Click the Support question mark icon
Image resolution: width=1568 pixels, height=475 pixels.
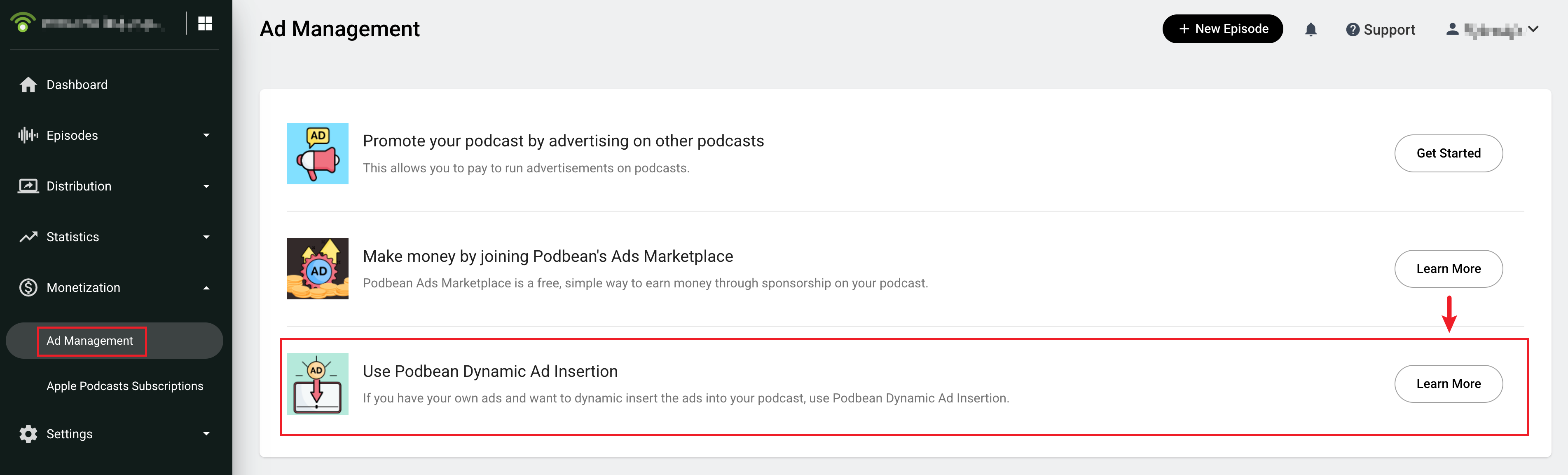1352,29
